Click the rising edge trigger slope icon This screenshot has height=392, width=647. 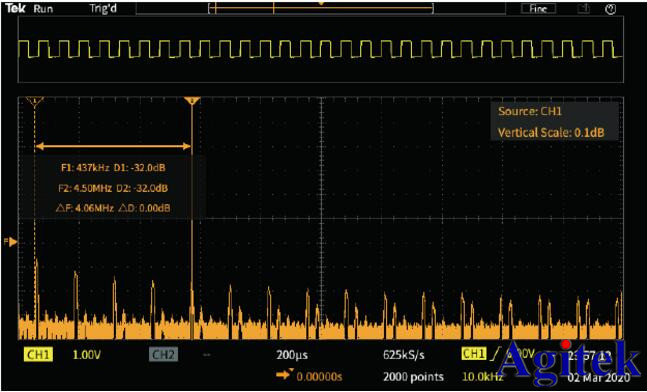coord(495,354)
